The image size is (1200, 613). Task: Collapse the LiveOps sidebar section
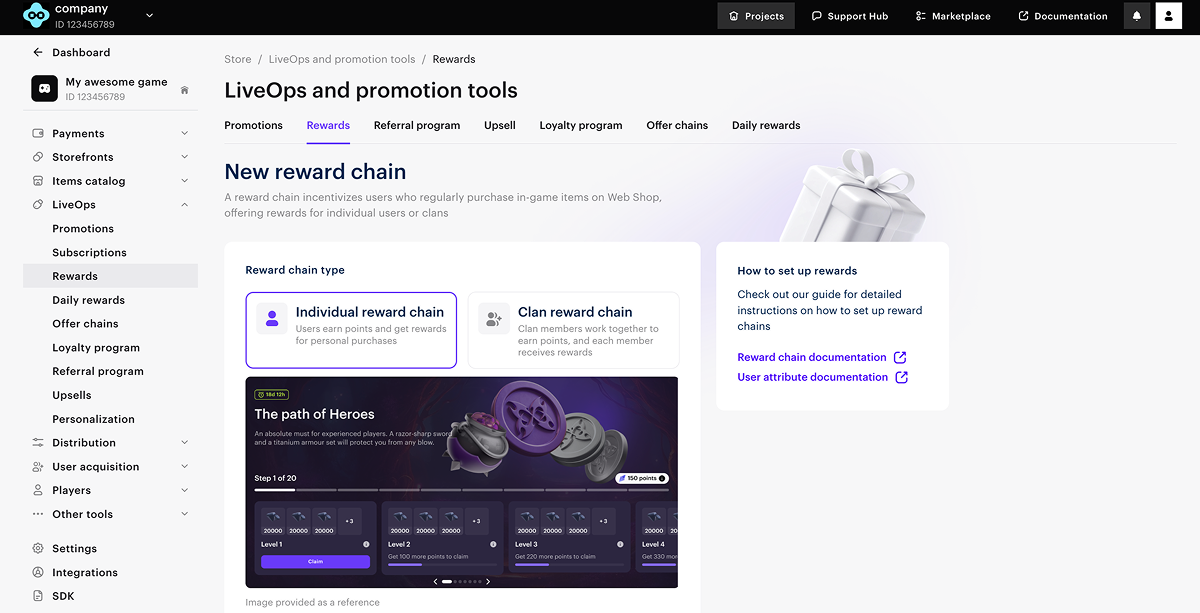point(184,205)
